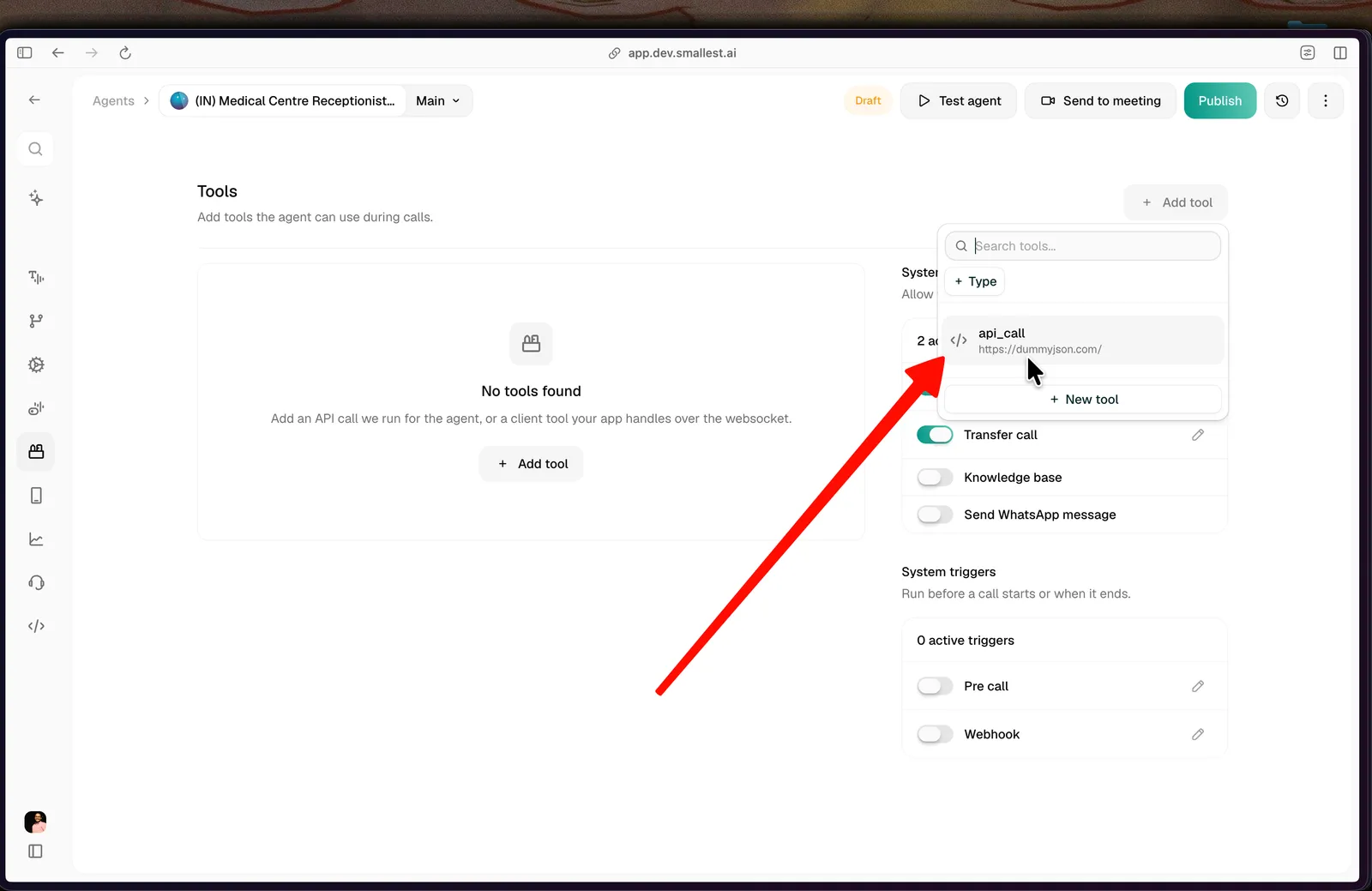Enable the Webhook trigger toggle
Viewport: 1372px width, 891px height.
(x=935, y=734)
